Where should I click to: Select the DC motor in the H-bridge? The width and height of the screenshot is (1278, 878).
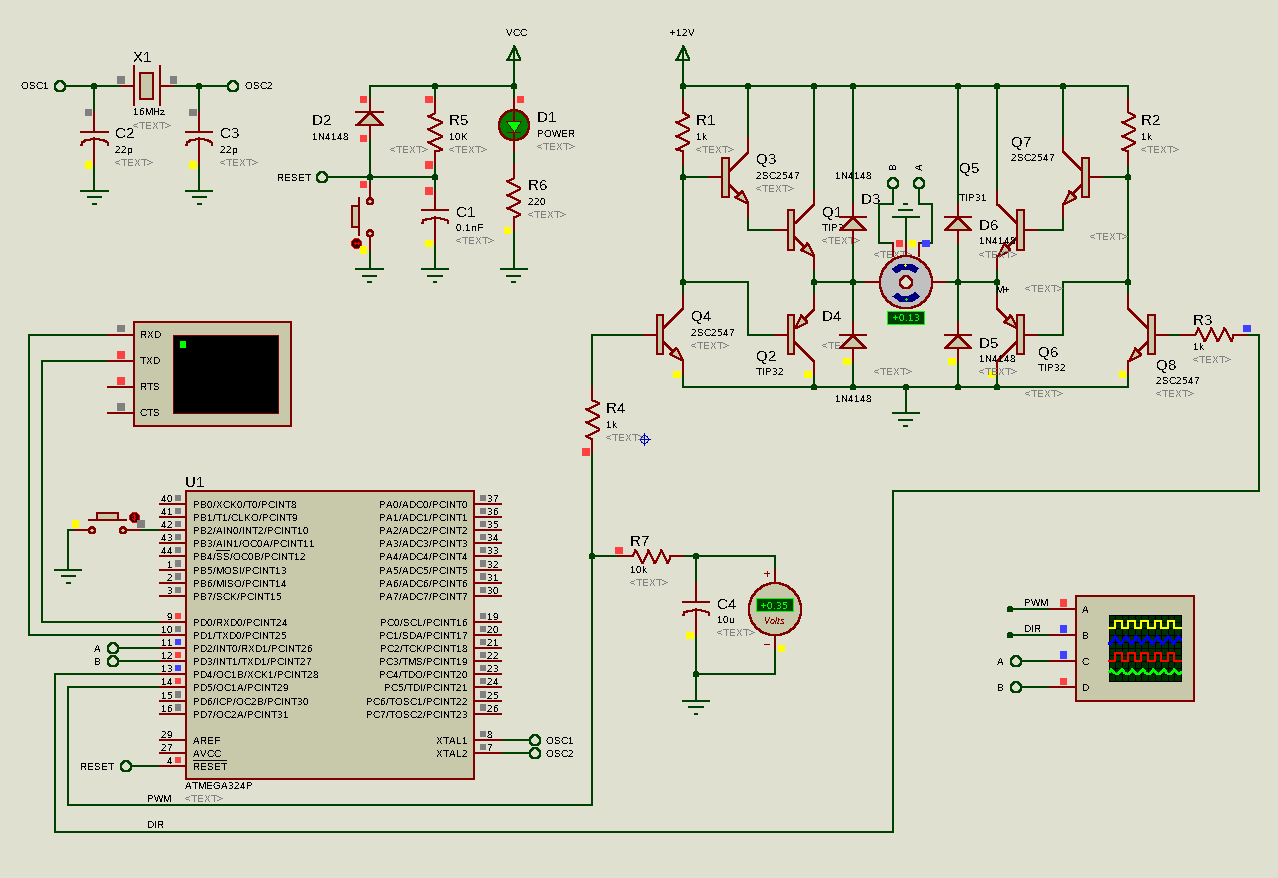[906, 283]
